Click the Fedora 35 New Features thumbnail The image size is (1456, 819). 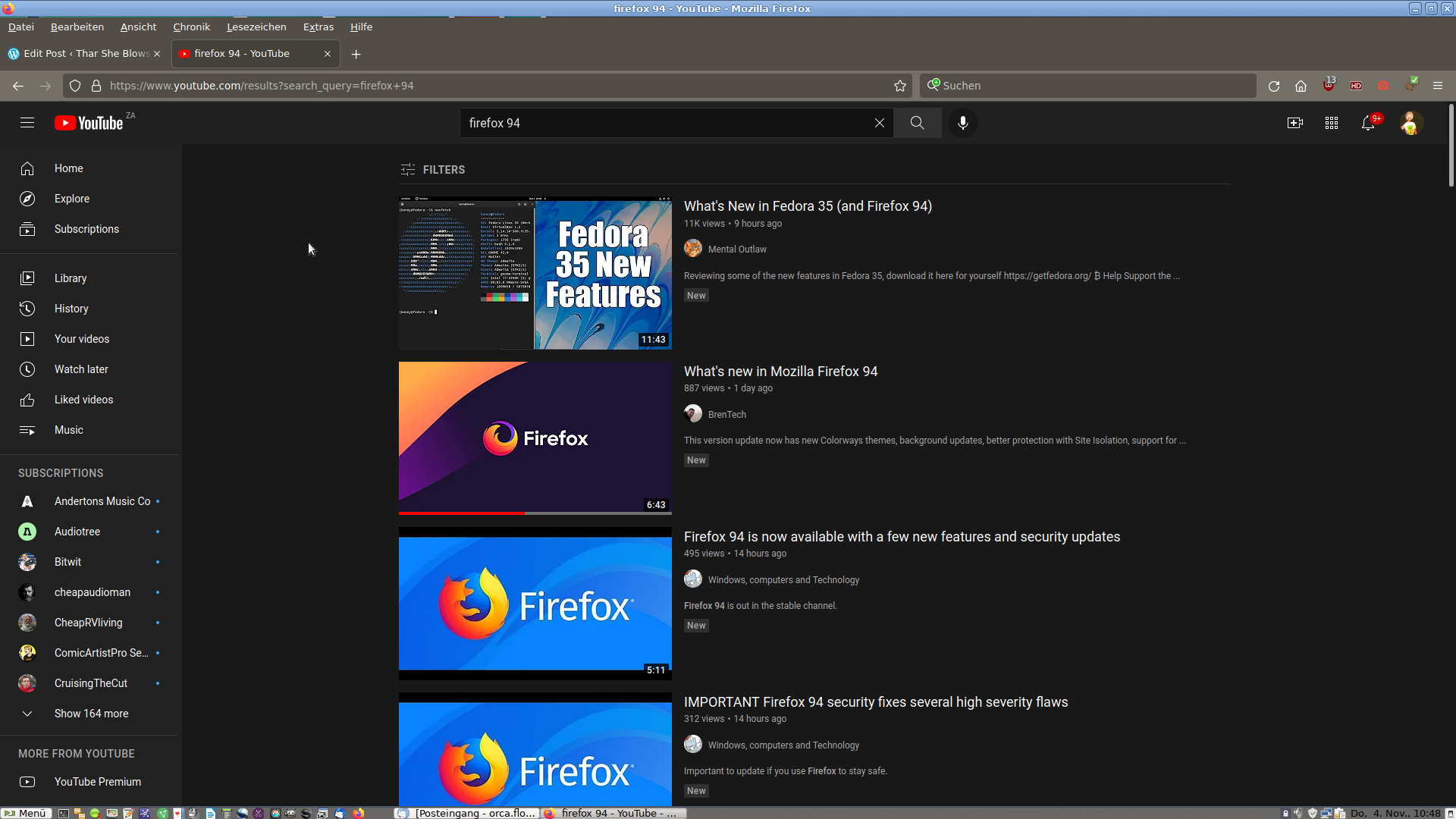tap(535, 274)
